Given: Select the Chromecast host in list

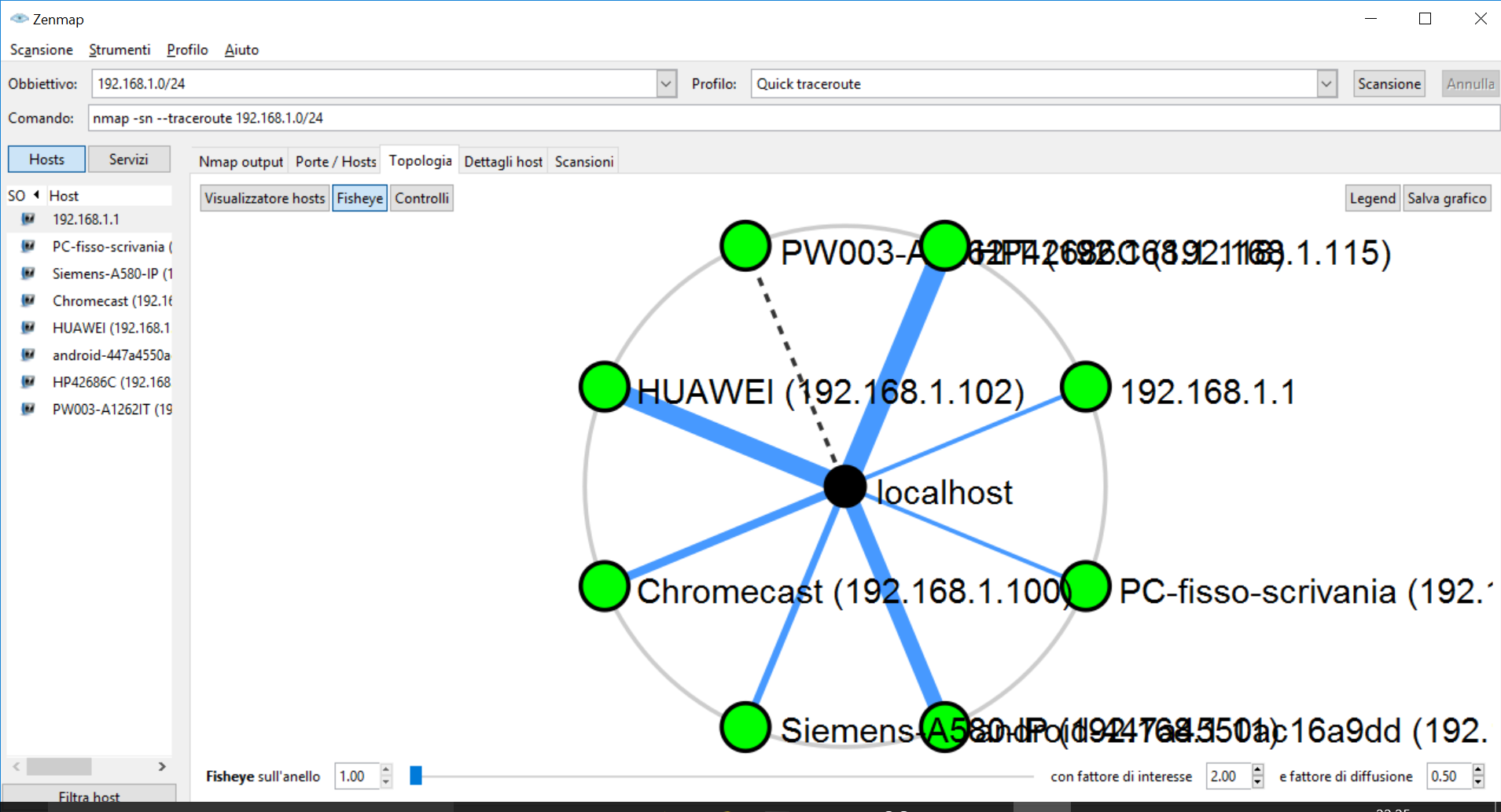Looking at the screenshot, I should [90, 300].
